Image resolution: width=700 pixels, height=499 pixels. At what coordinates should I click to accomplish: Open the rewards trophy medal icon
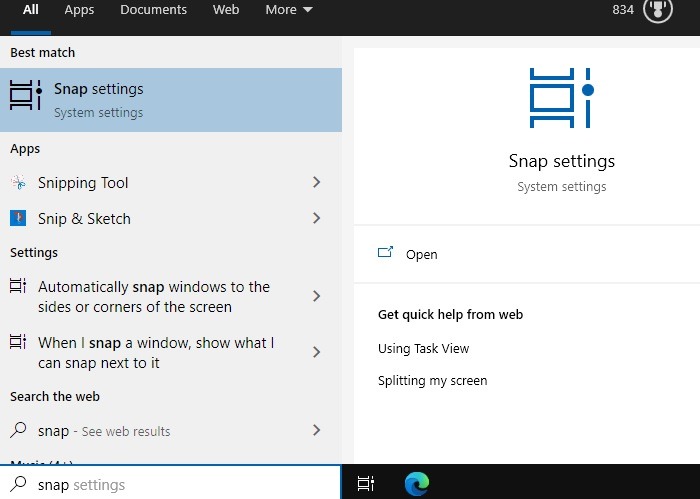[658, 10]
